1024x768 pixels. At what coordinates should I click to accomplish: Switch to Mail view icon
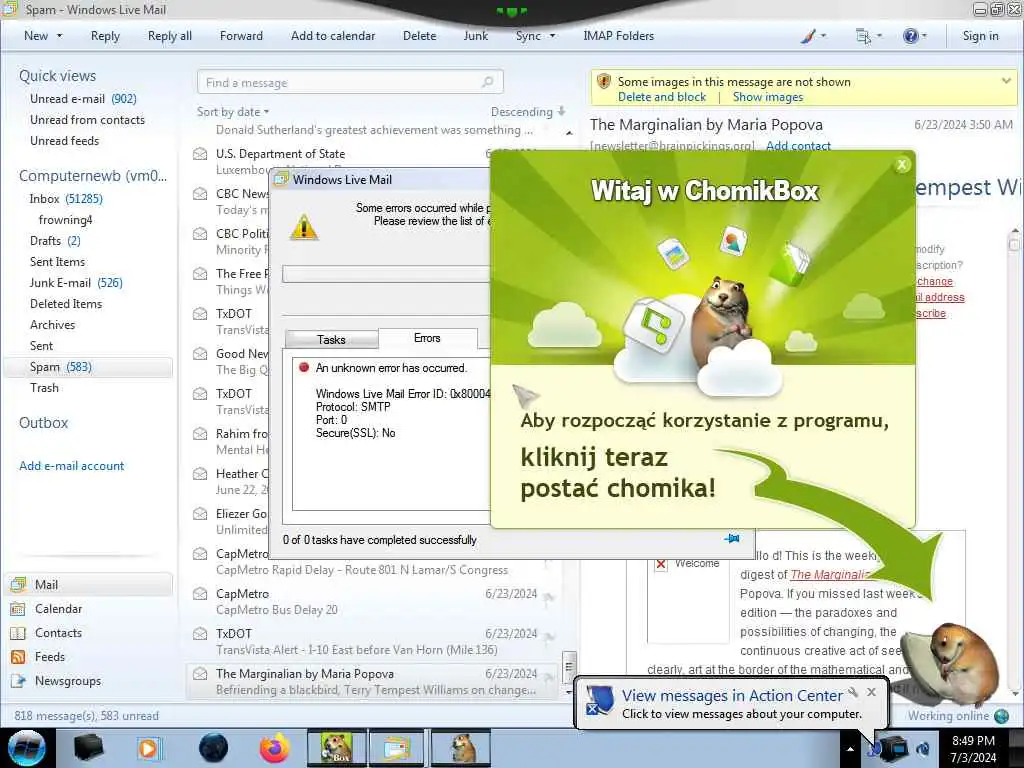(x=18, y=584)
